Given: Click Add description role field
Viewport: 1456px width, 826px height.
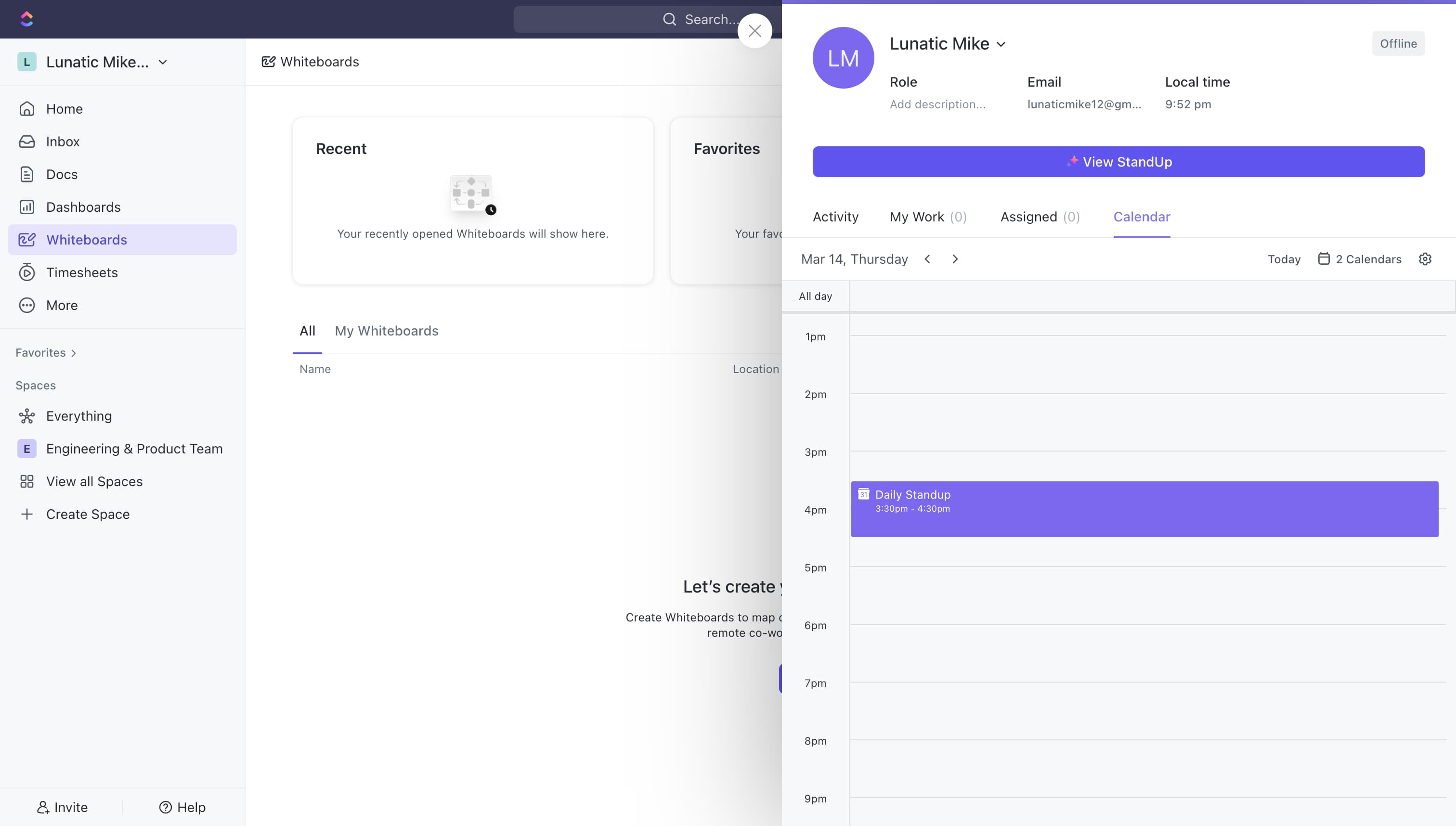Looking at the screenshot, I should (x=937, y=104).
